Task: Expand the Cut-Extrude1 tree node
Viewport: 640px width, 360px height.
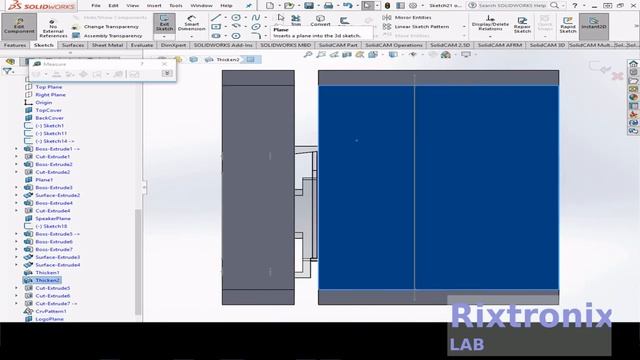Action: pyautogui.click(x=17, y=157)
